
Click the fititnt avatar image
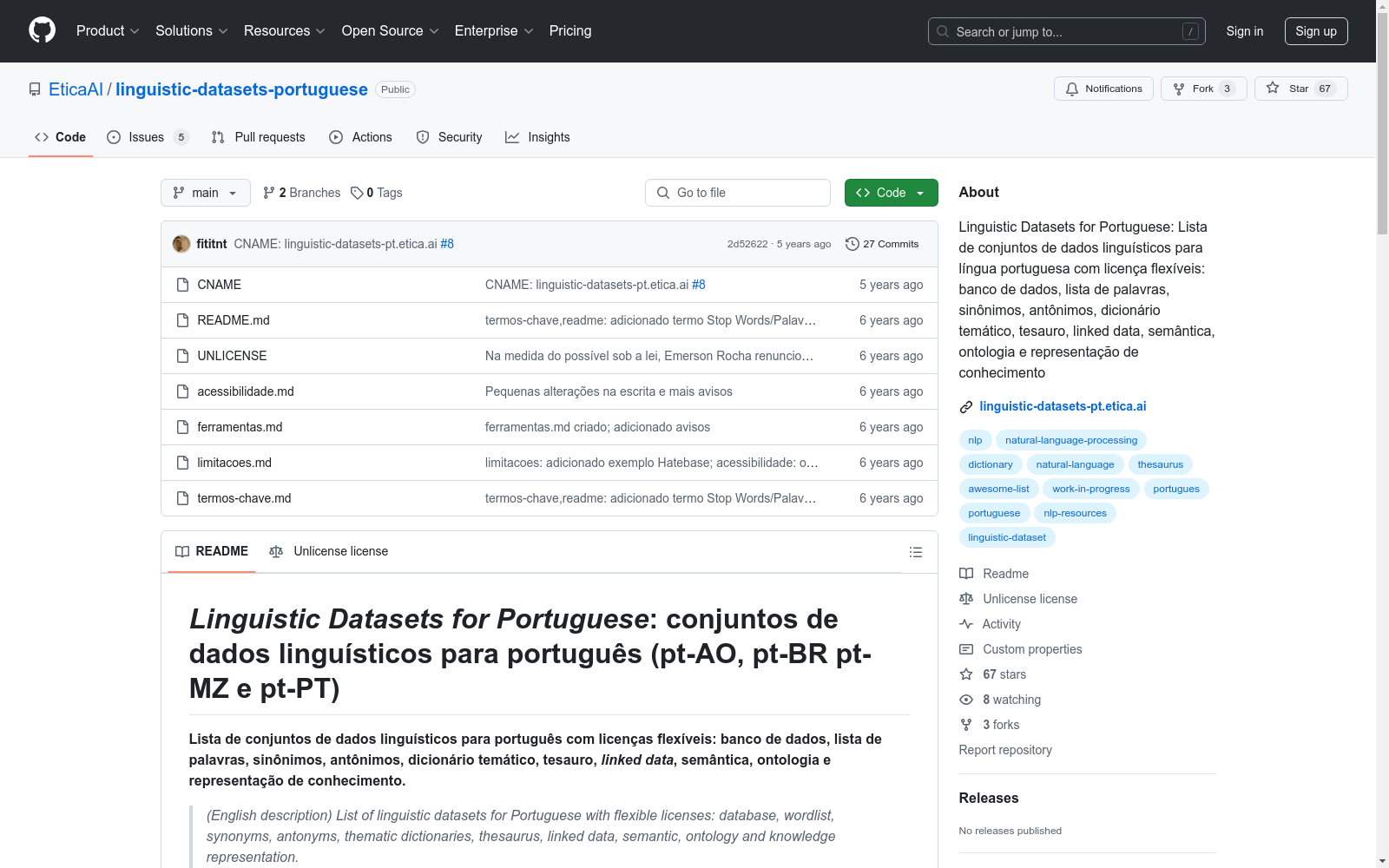click(x=181, y=244)
